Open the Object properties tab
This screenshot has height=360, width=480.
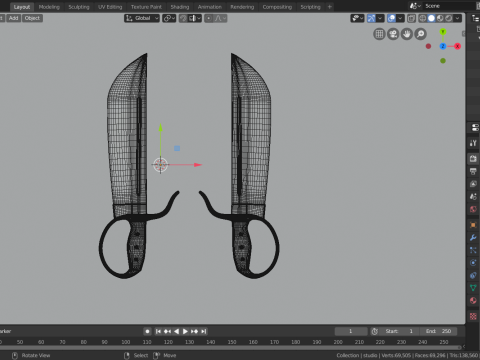[x=473, y=225]
